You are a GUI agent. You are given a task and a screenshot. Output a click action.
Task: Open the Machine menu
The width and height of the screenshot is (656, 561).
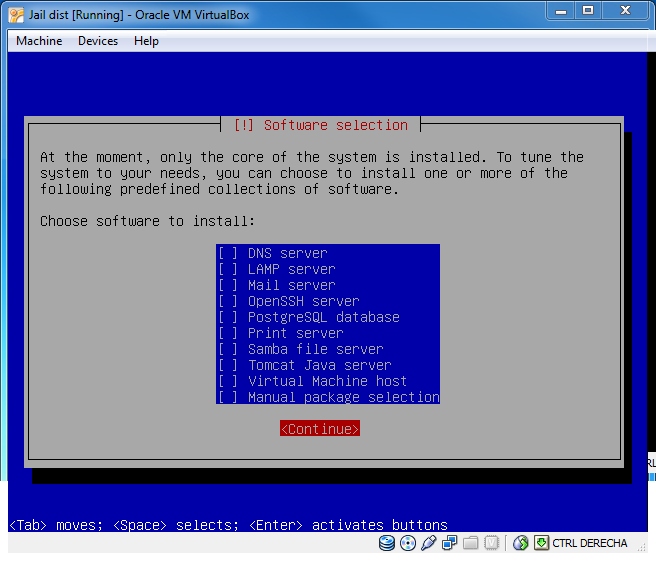(39, 41)
